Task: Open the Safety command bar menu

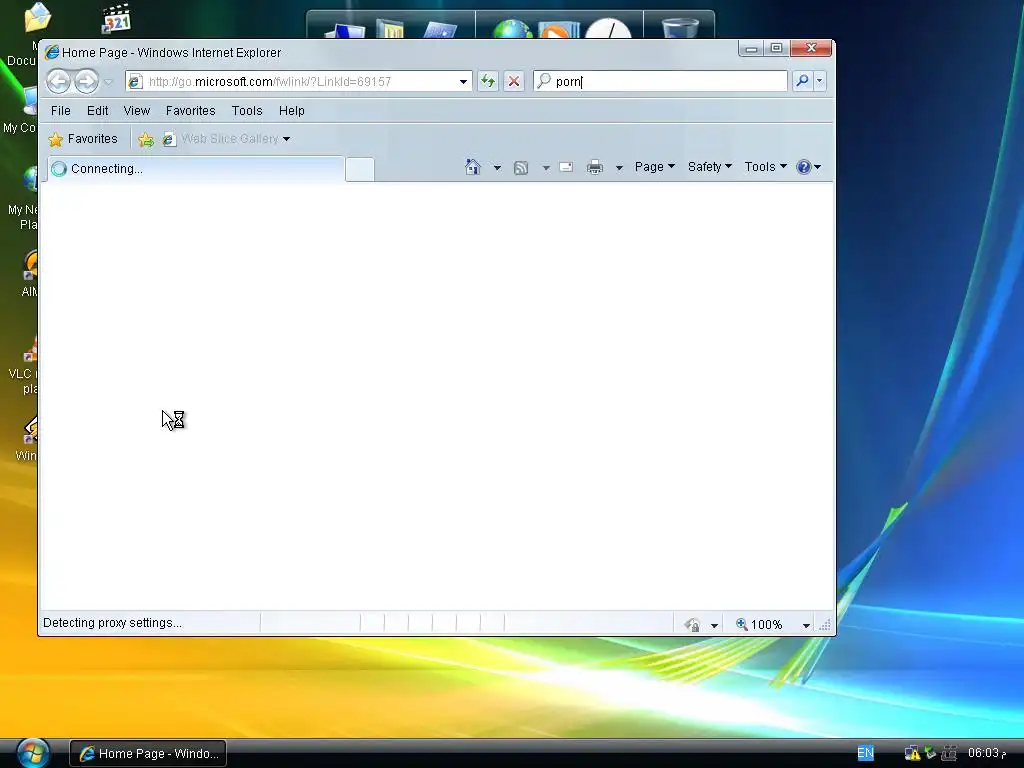Action: click(x=710, y=167)
